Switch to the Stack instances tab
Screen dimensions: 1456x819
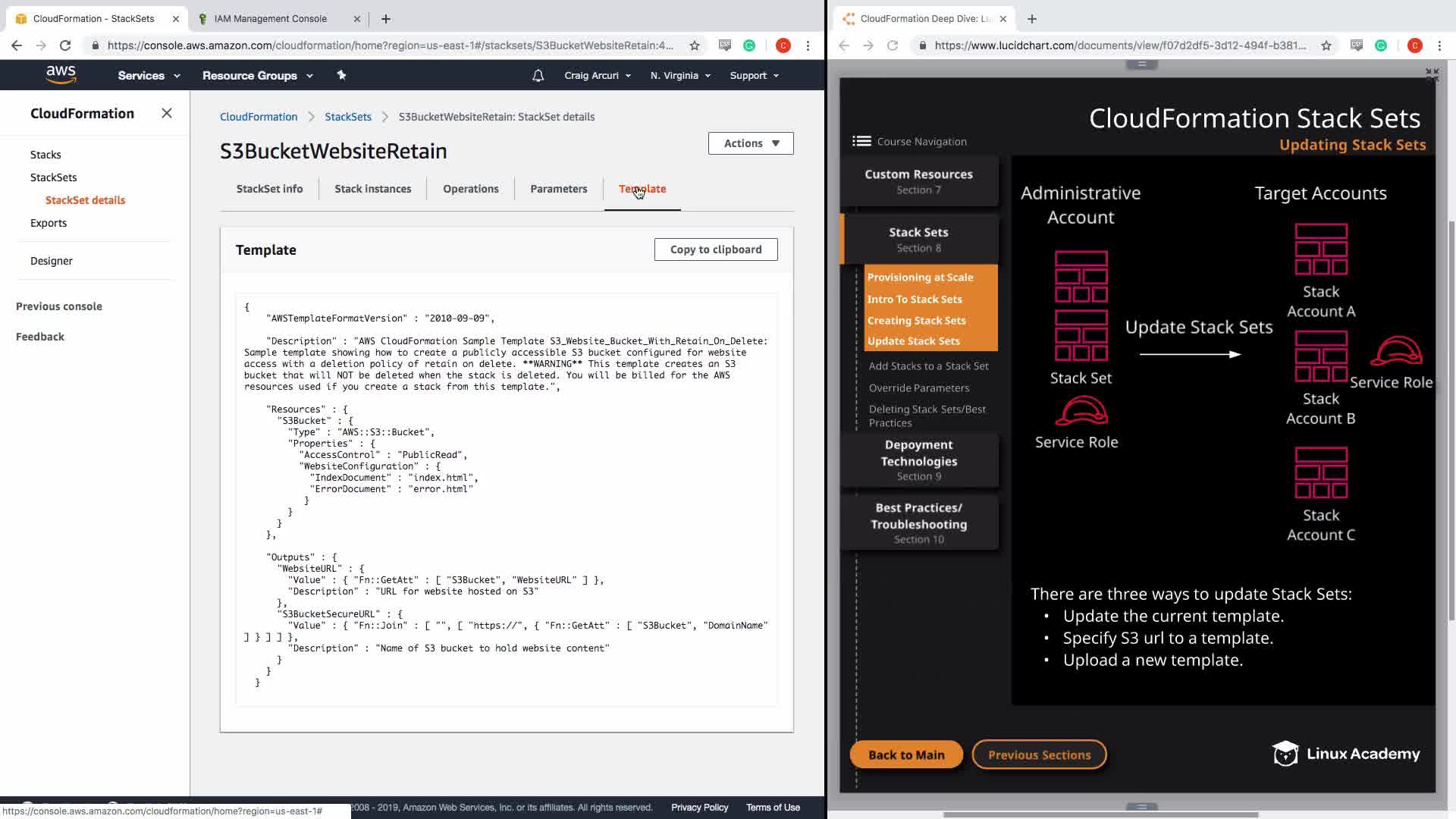click(372, 189)
